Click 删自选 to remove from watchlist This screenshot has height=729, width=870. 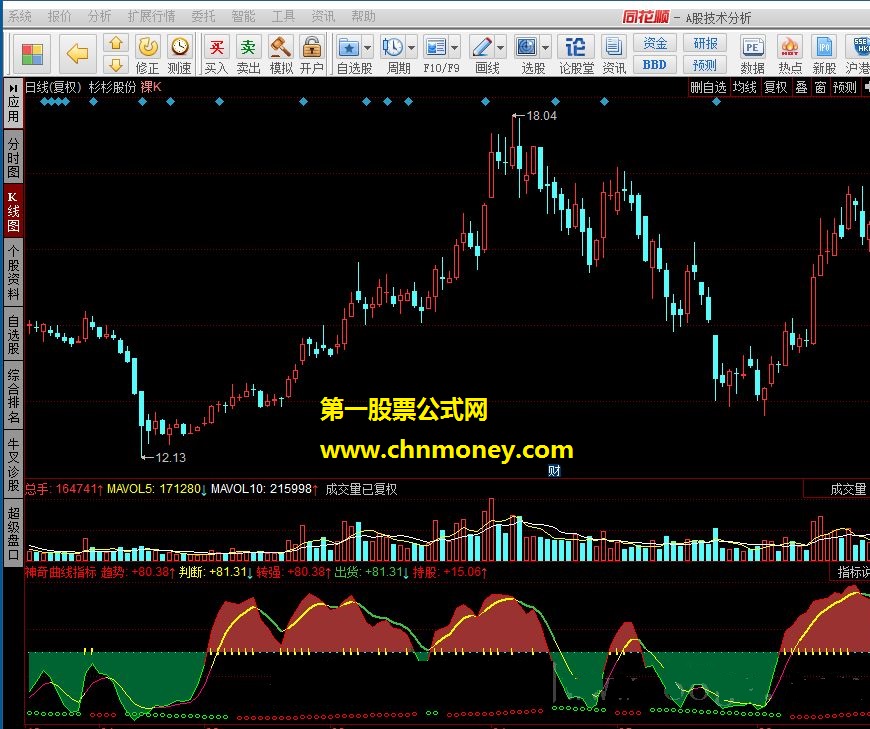point(708,88)
